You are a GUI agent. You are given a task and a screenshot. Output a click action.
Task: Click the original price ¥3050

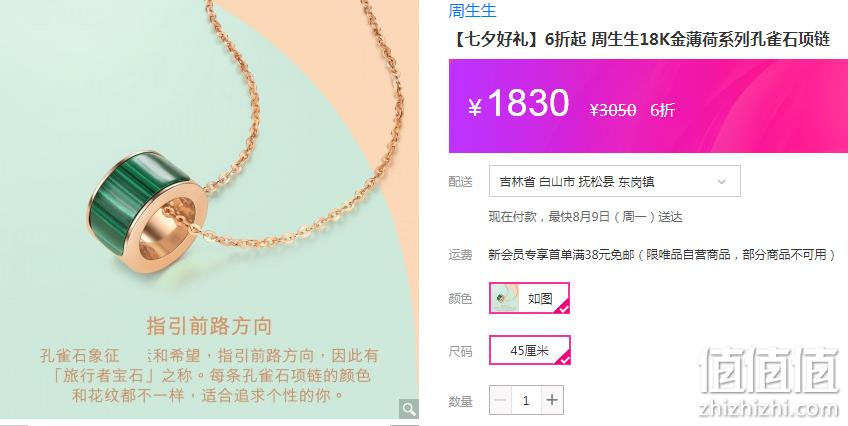tap(613, 110)
